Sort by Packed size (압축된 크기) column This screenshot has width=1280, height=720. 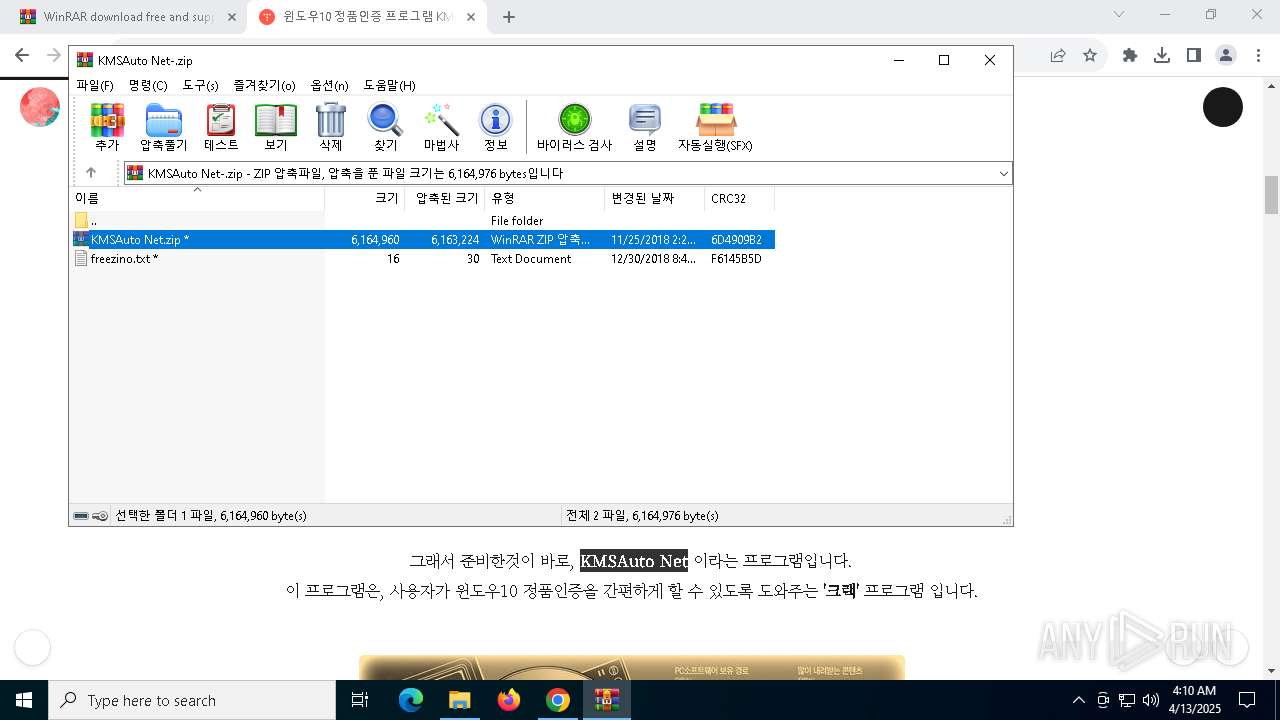(445, 198)
